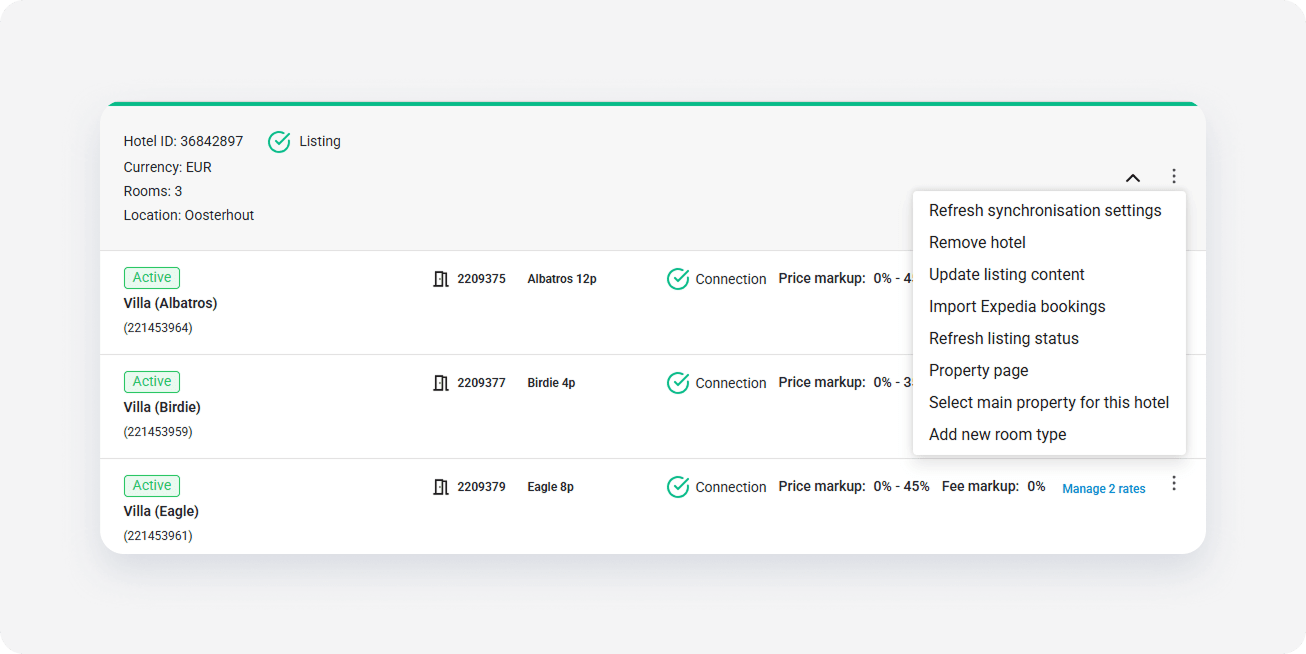Open the hotel's three-dot options menu
Image resolution: width=1306 pixels, height=654 pixels.
coord(1174,176)
